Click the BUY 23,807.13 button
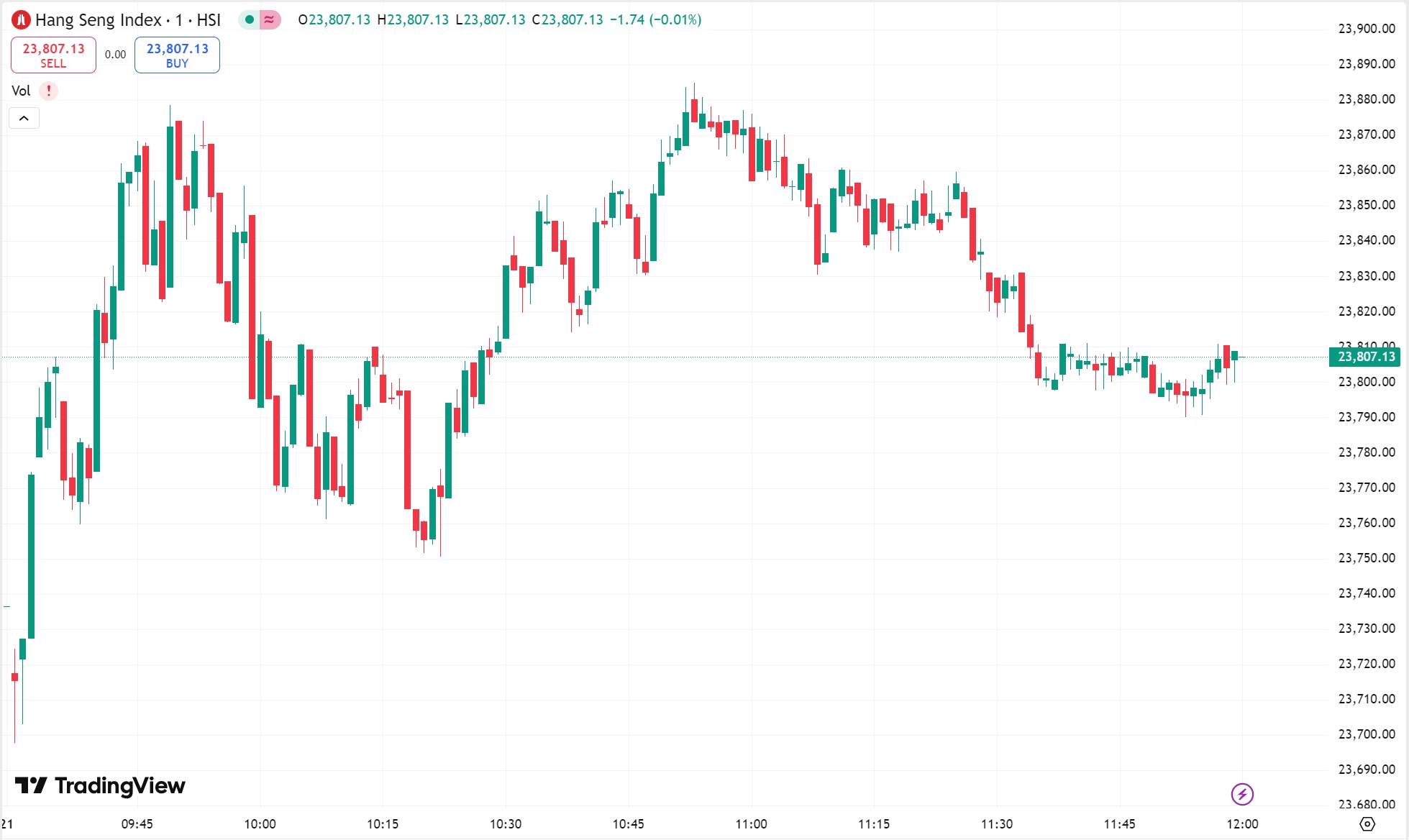 (x=176, y=54)
